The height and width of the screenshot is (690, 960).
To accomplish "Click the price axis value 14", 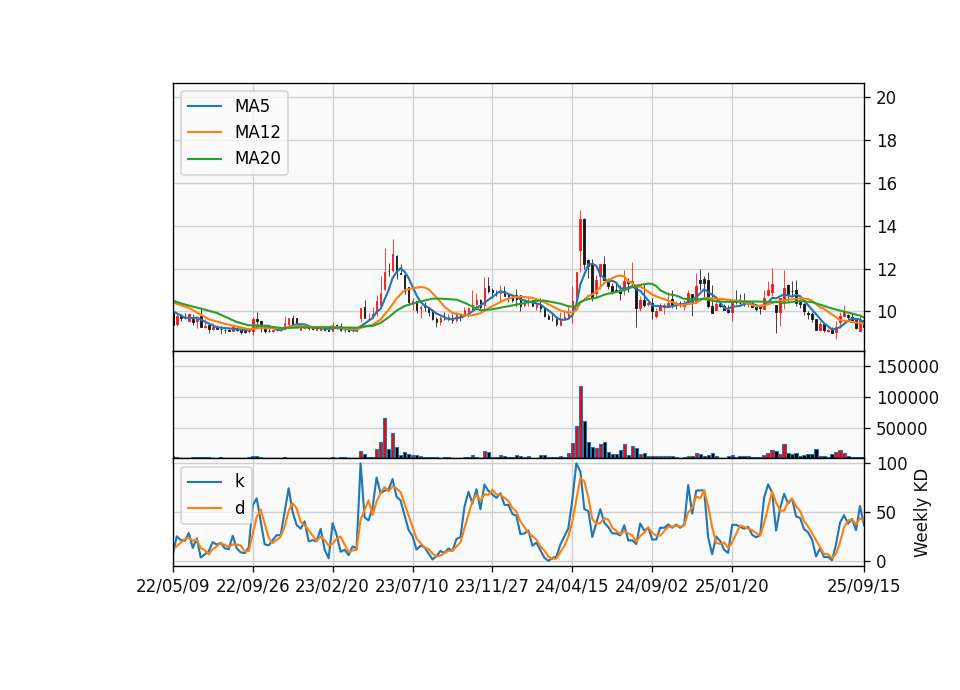I will tap(886, 227).
